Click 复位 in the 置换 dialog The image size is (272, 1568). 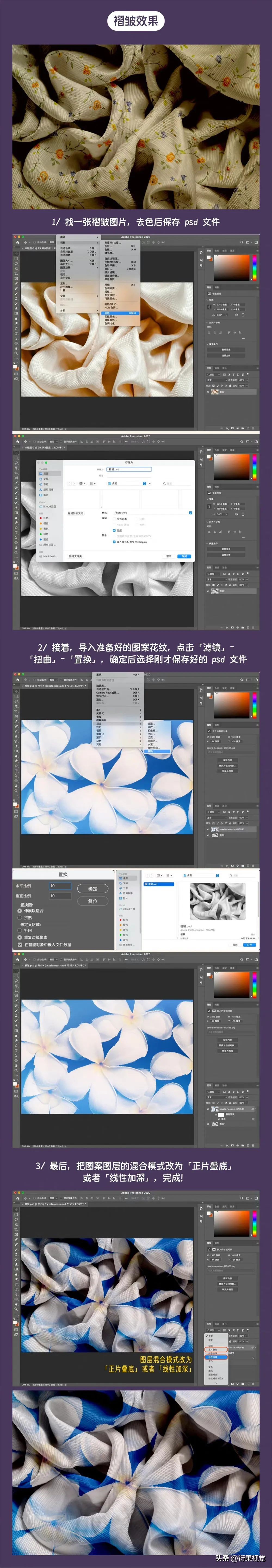(93, 901)
